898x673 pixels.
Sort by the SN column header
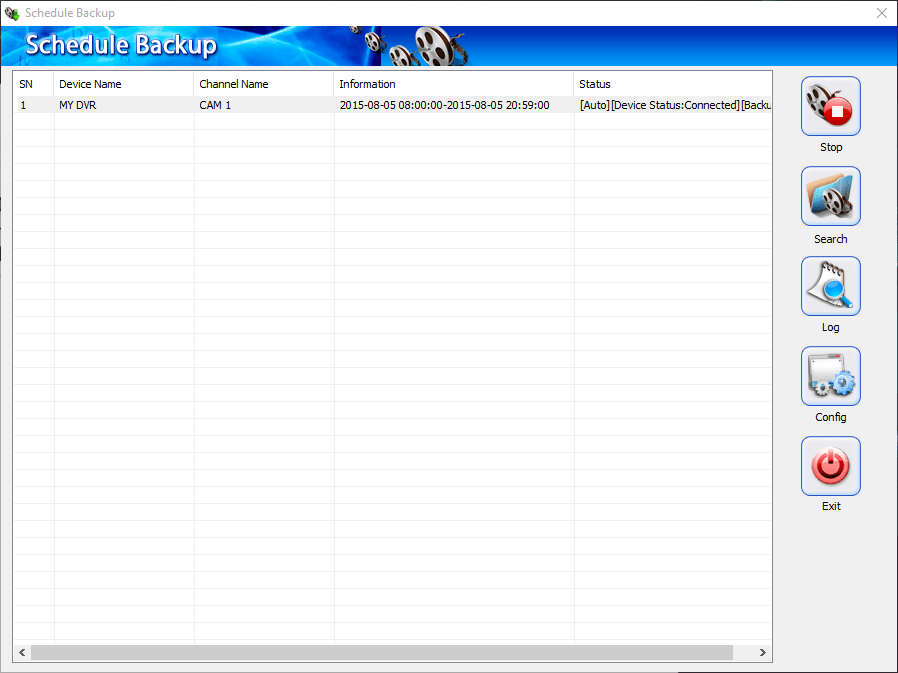34,84
